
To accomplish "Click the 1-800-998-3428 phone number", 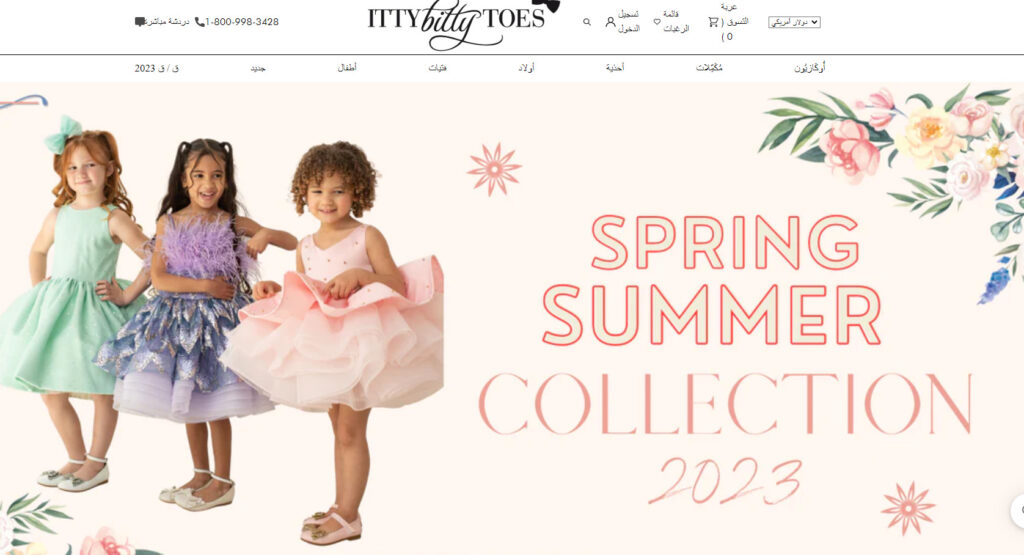I will (x=242, y=22).
